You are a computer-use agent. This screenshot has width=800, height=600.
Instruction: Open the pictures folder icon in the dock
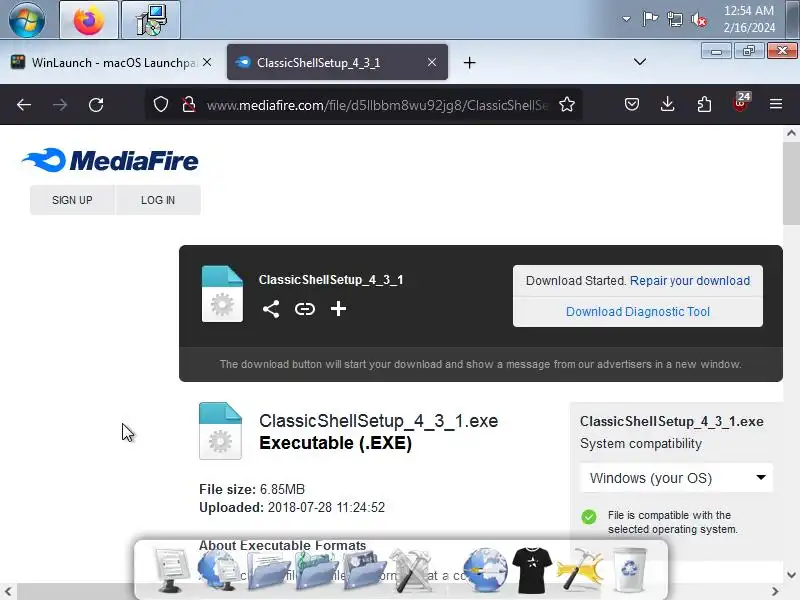coord(365,570)
